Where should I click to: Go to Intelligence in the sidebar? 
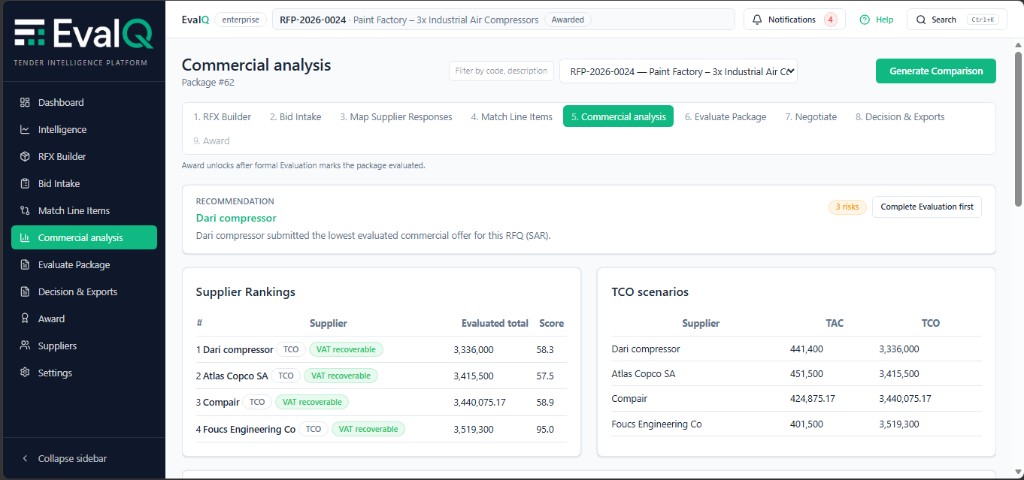84,129
